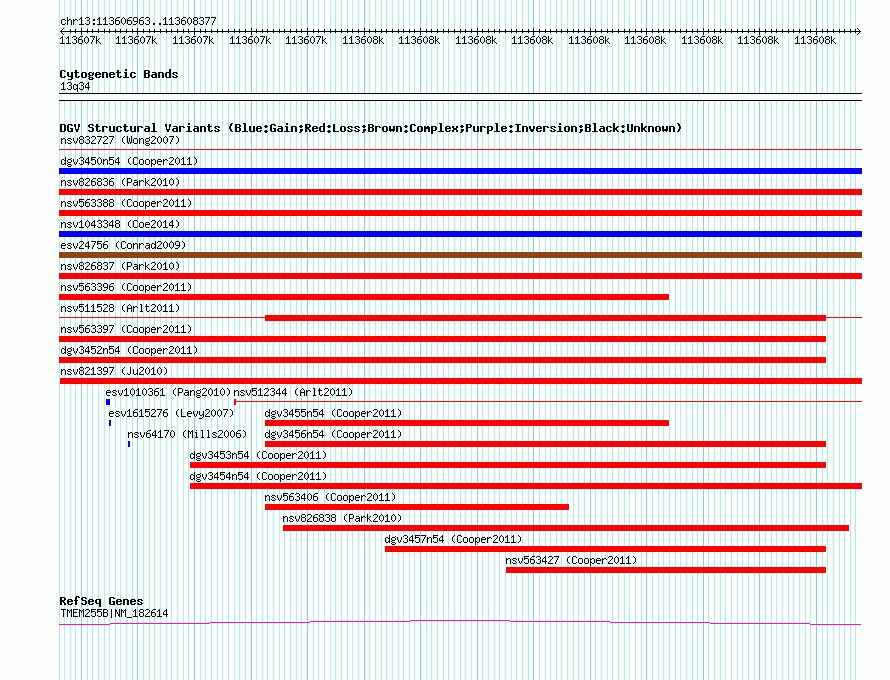Select the blue nsv1043348 gain bar

(460, 234)
